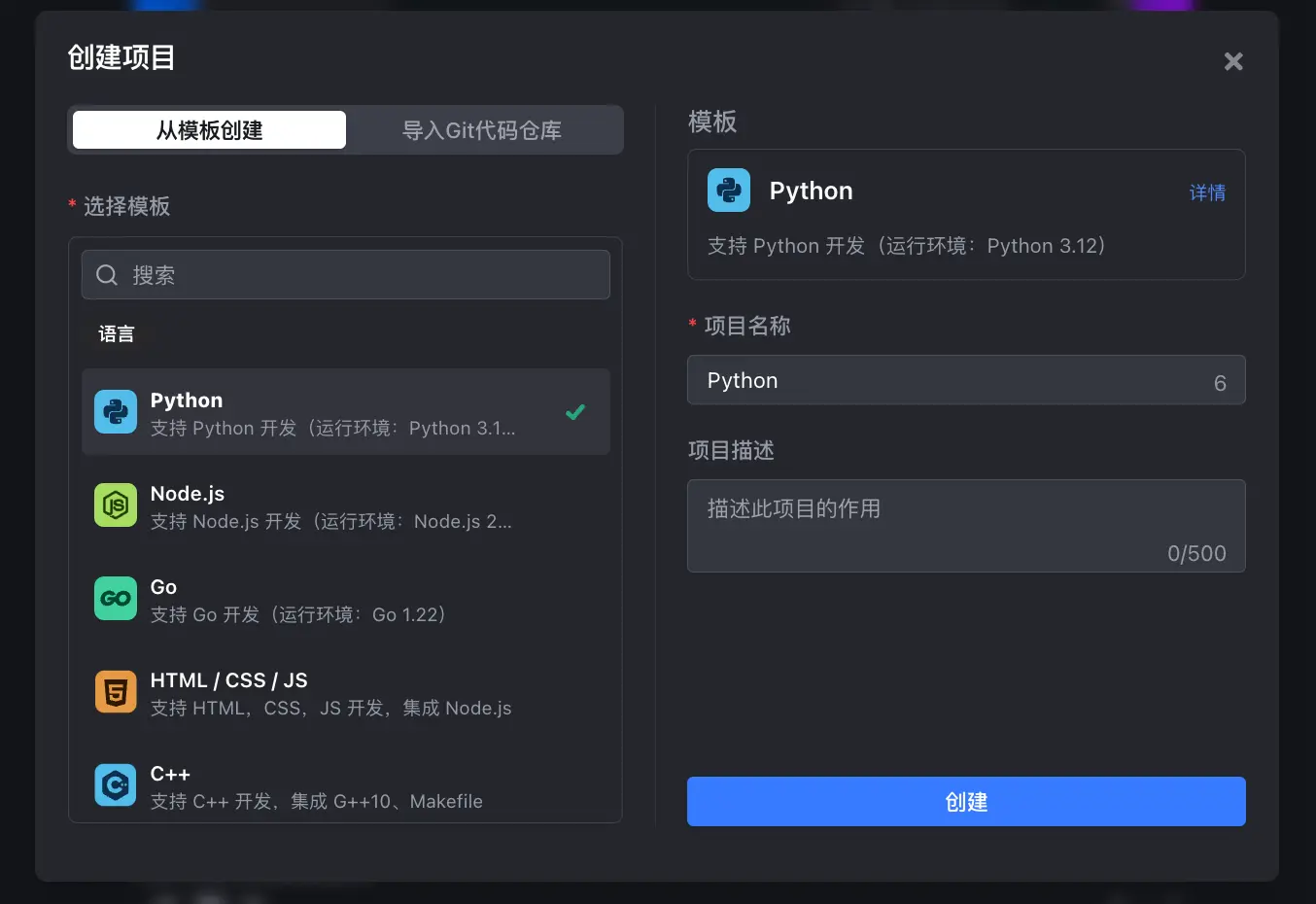This screenshot has height=904, width=1316.
Task: Click the magnifier icon in the search box
Action: pos(107,275)
